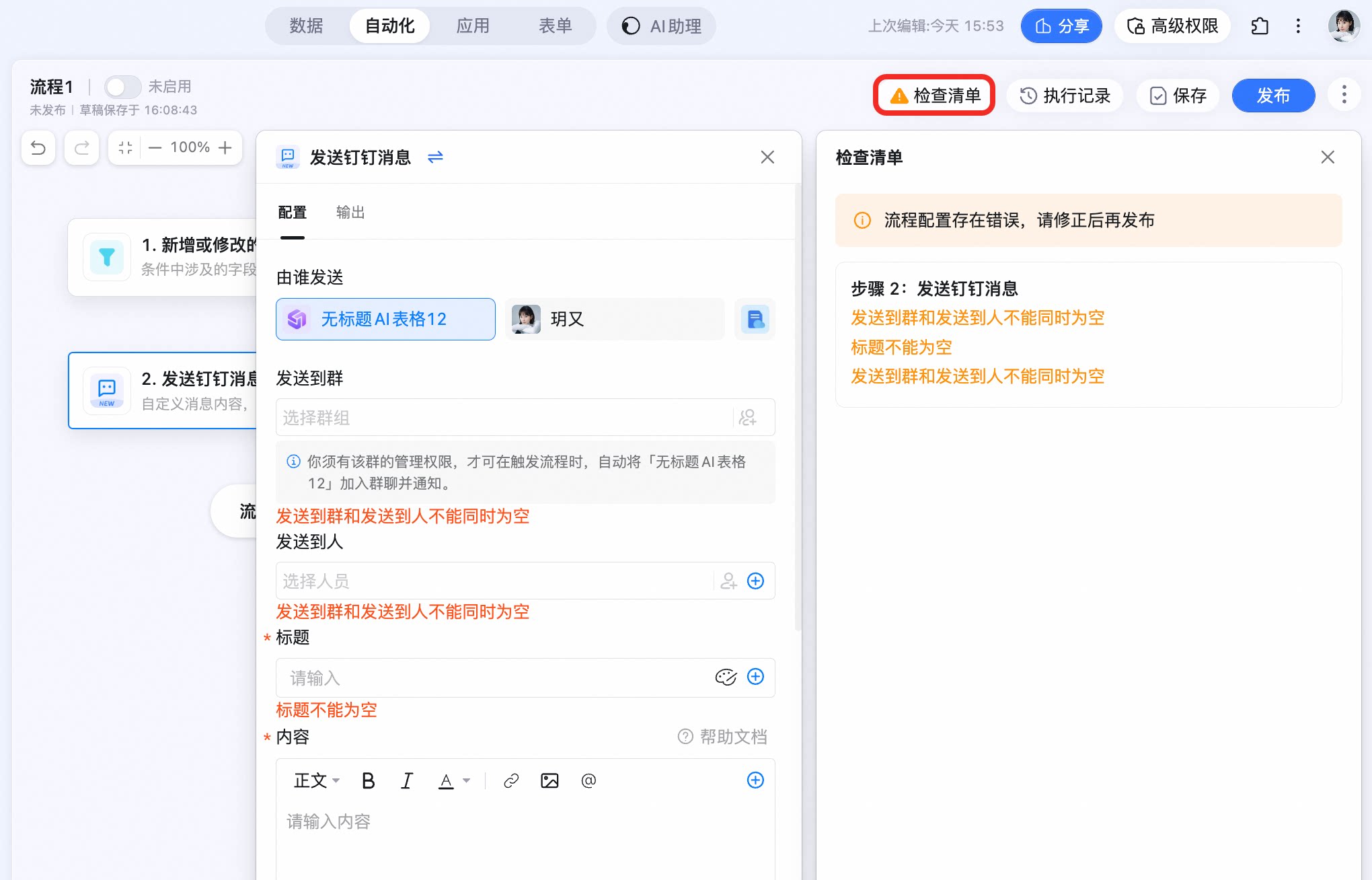This screenshot has width=1372, height=880.
Task: Click the blue 发布 button
Action: point(1273,96)
